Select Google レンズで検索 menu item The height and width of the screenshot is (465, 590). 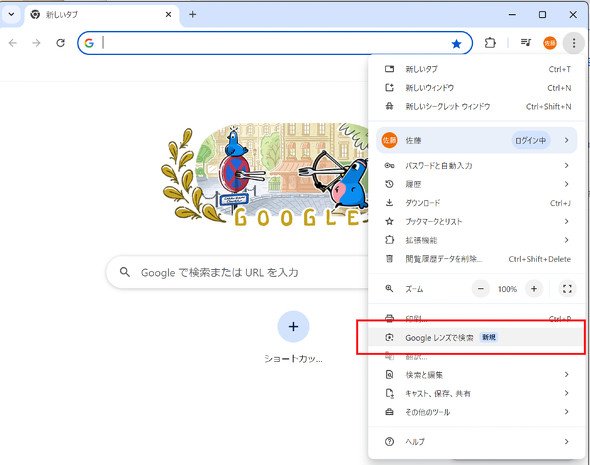pyautogui.click(x=477, y=337)
